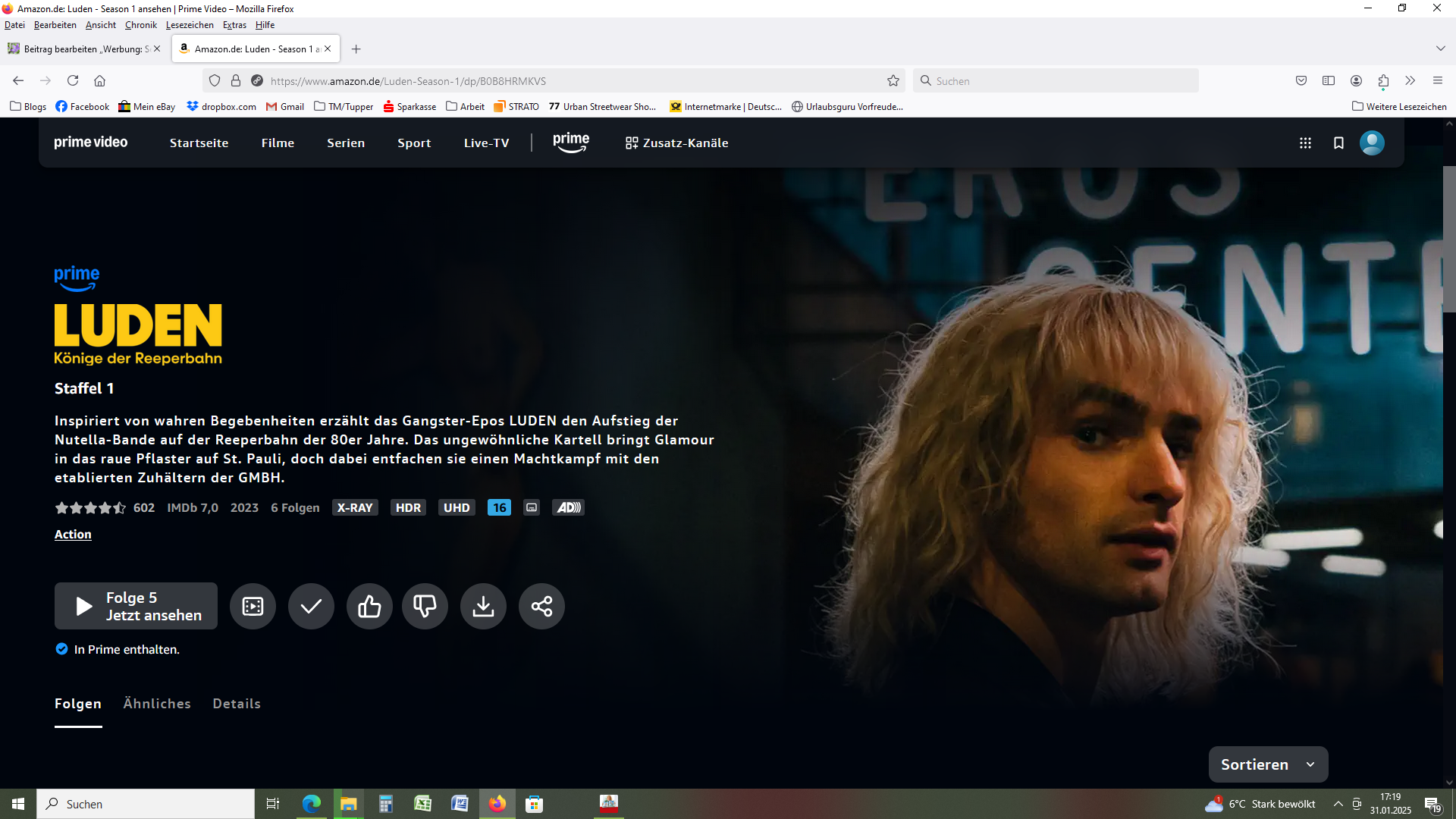Open the Extras menu
Screen dimensions: 1456x819
(234, 25)
